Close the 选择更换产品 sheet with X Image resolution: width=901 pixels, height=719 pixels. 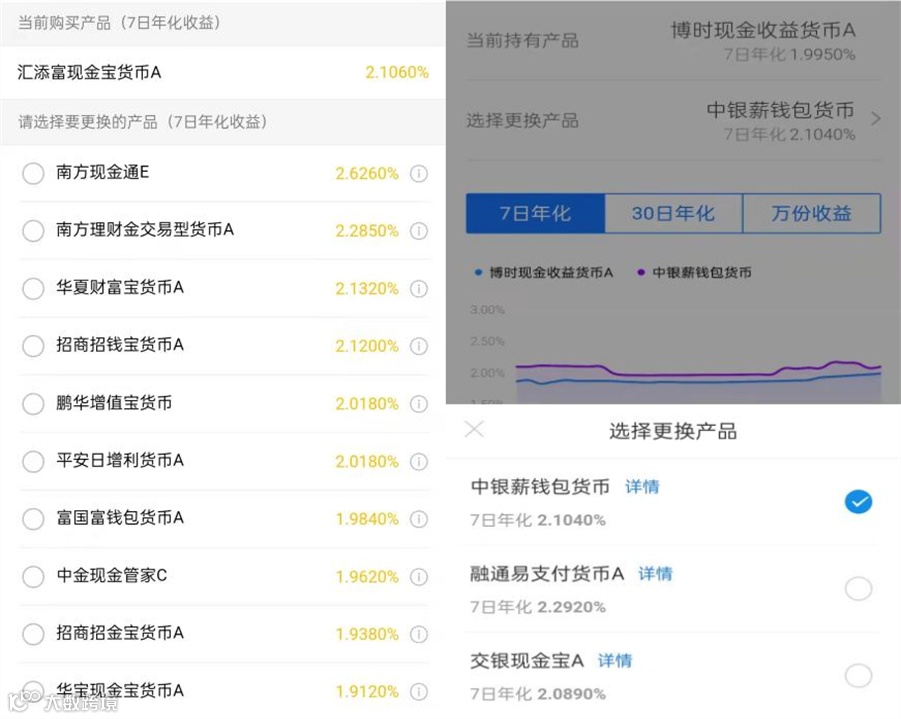pyautogui.click(x=475, y=429)
